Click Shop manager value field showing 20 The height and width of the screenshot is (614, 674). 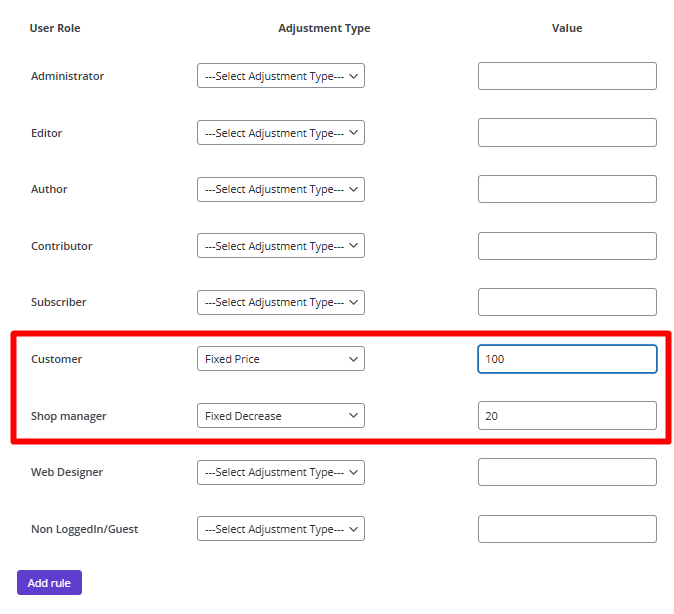[x=567, y=416]
